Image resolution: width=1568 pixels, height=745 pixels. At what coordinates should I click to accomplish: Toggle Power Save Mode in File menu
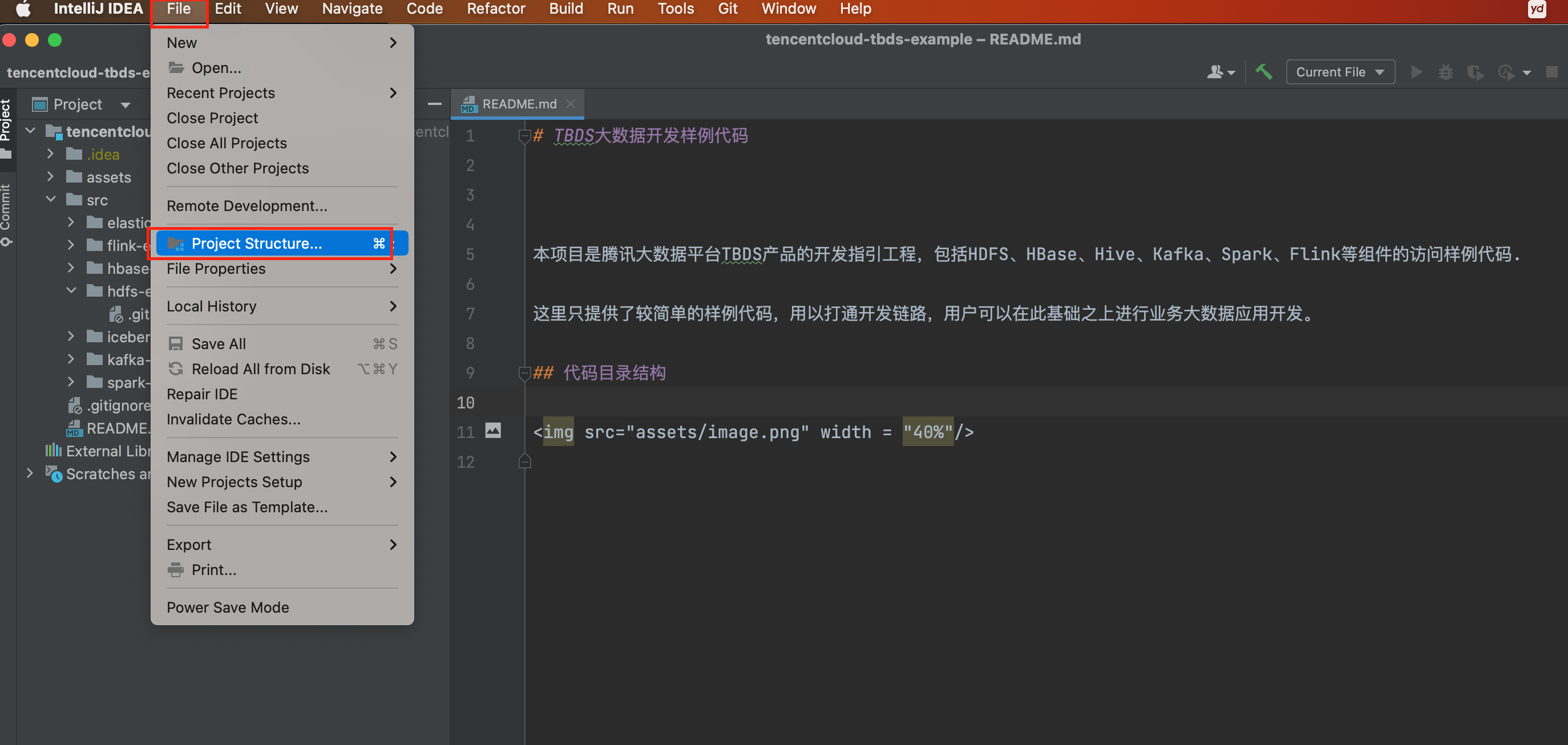(228, 607)
